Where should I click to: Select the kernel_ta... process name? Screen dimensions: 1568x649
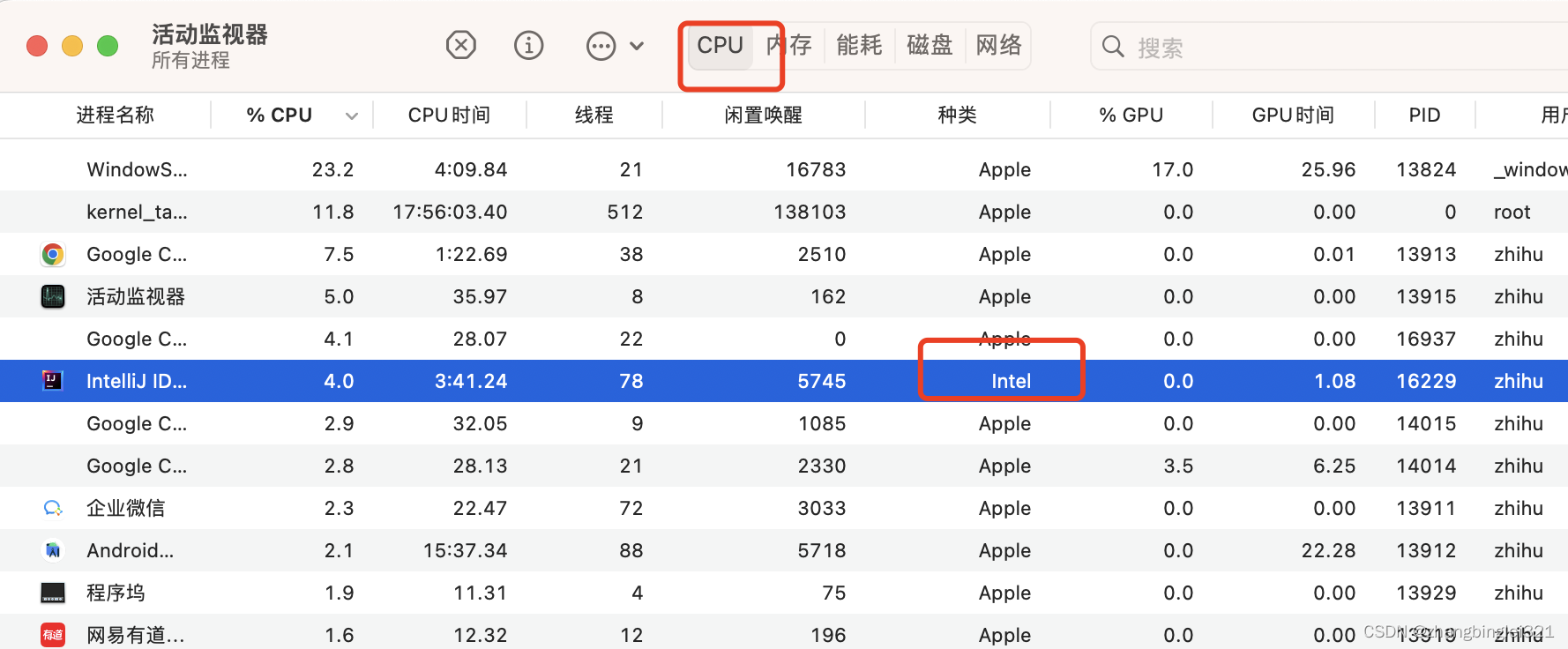(137, 213)
